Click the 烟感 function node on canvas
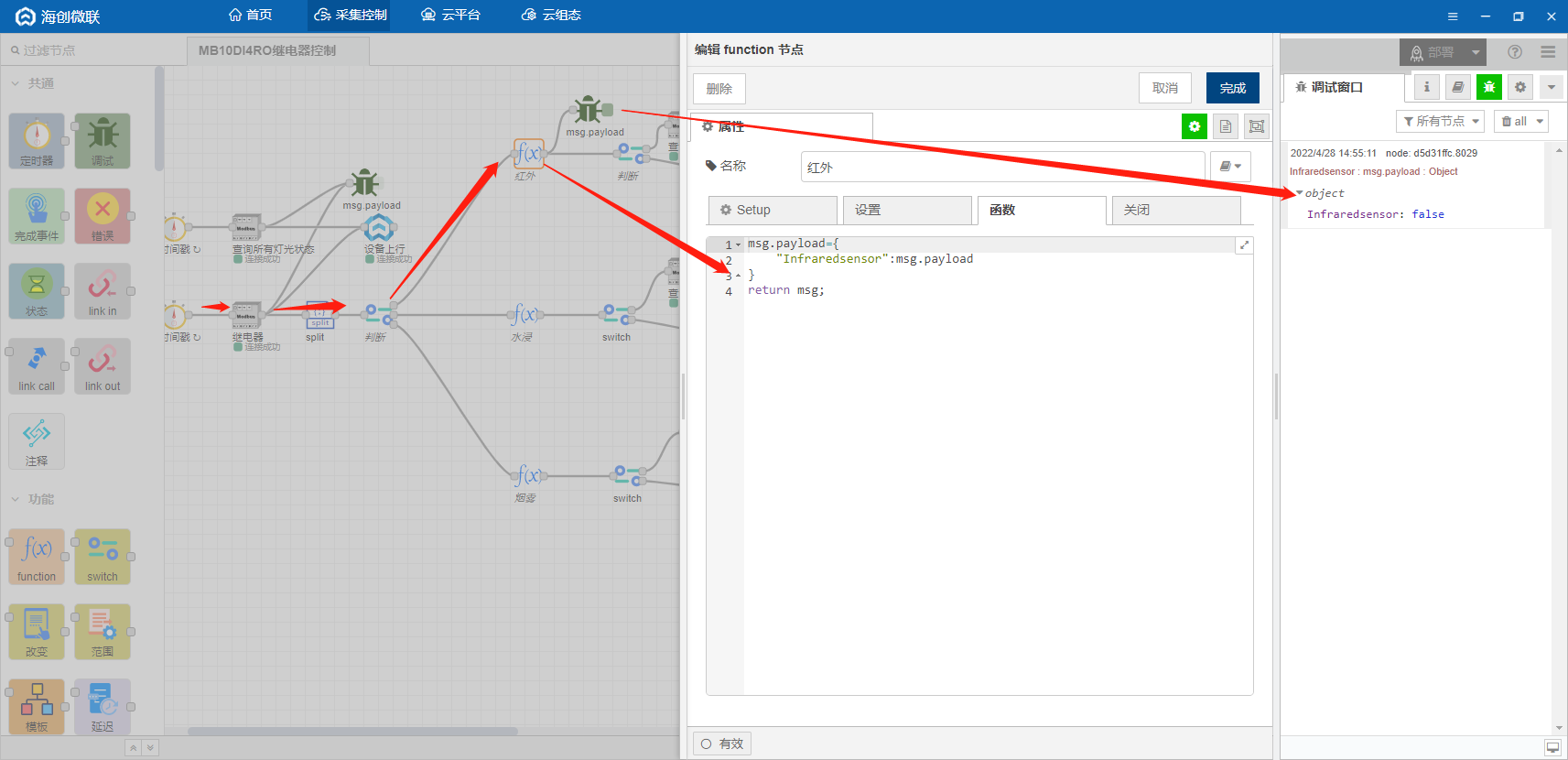 coord(527,476)
